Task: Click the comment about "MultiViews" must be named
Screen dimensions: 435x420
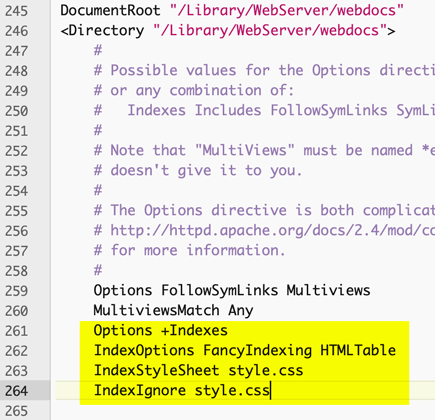Action: 264,150
